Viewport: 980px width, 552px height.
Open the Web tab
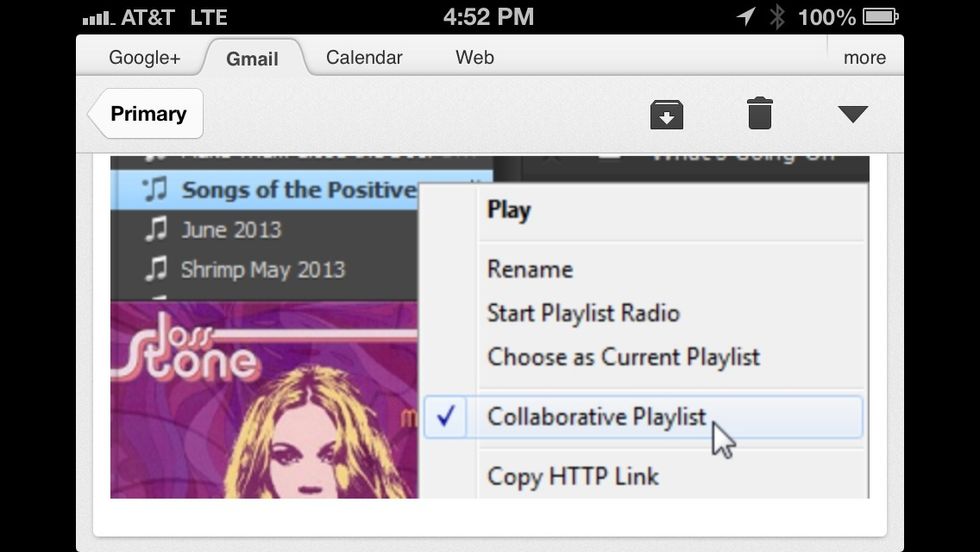pos(474,58)
